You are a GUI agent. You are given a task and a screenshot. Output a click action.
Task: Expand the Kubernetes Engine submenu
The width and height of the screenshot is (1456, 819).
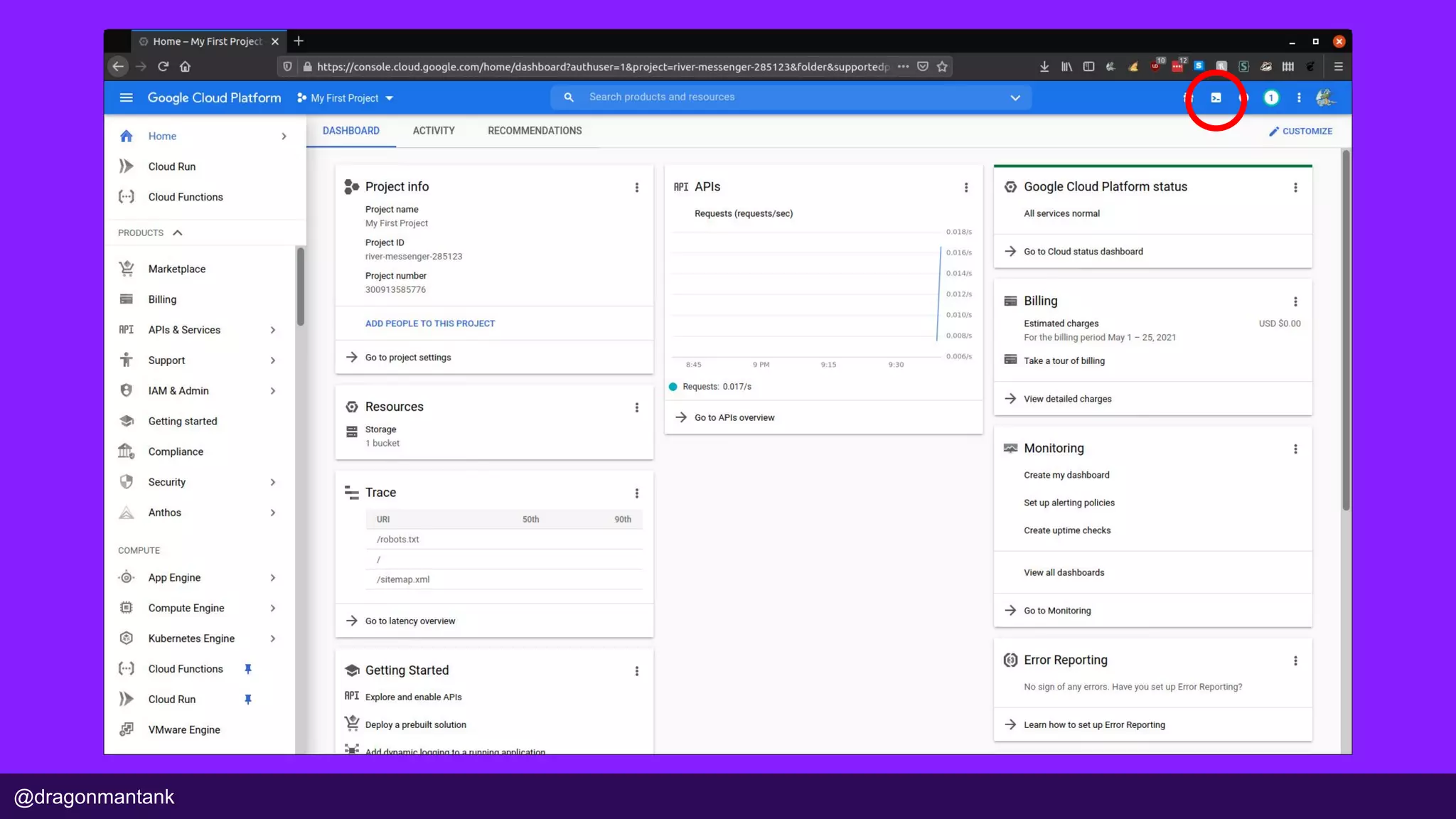273,638
